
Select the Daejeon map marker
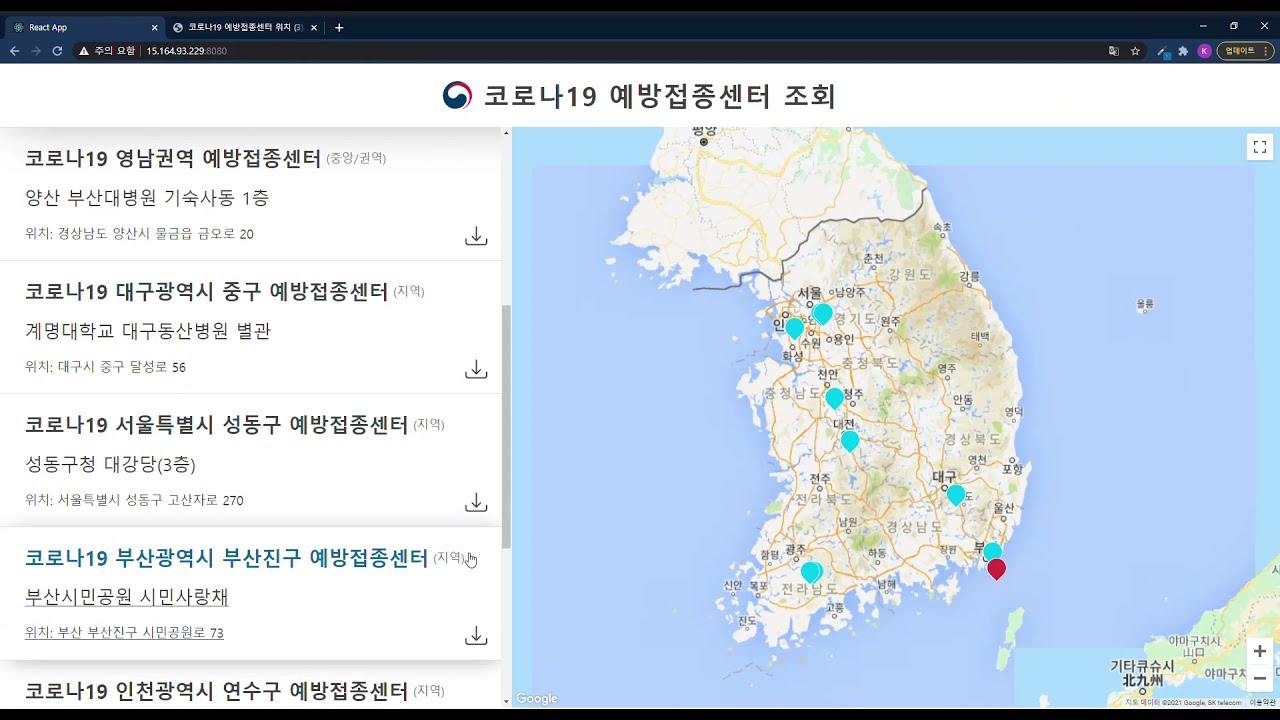849,440
